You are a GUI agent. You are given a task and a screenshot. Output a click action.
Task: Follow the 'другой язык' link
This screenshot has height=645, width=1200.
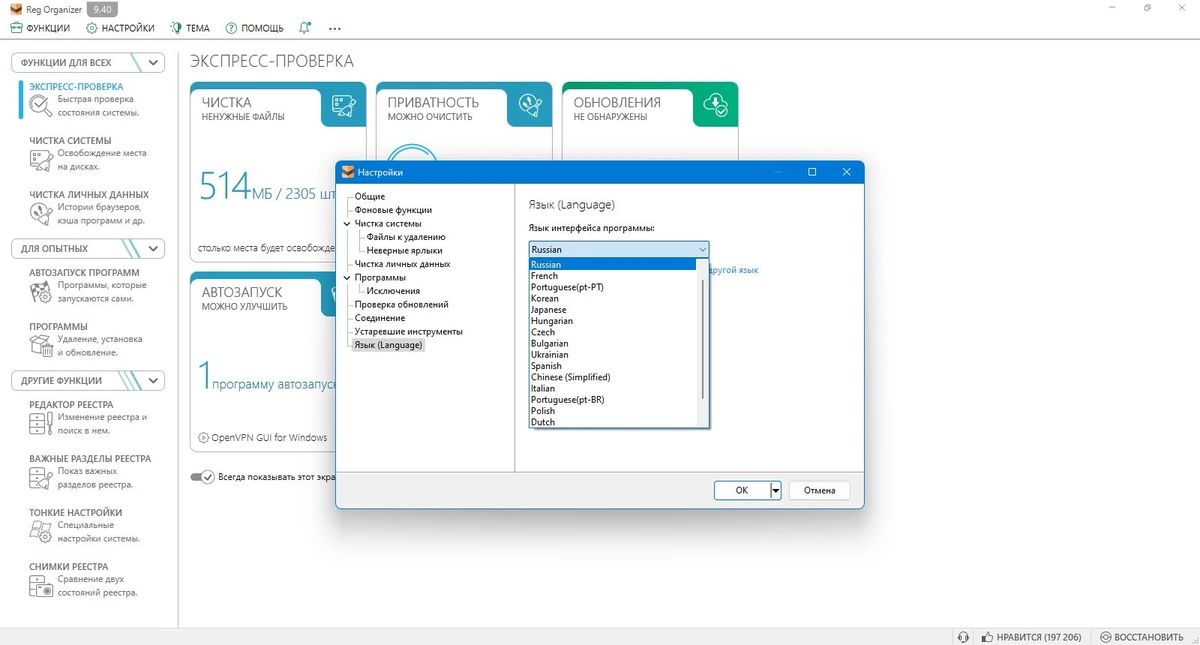pos(734,270)
